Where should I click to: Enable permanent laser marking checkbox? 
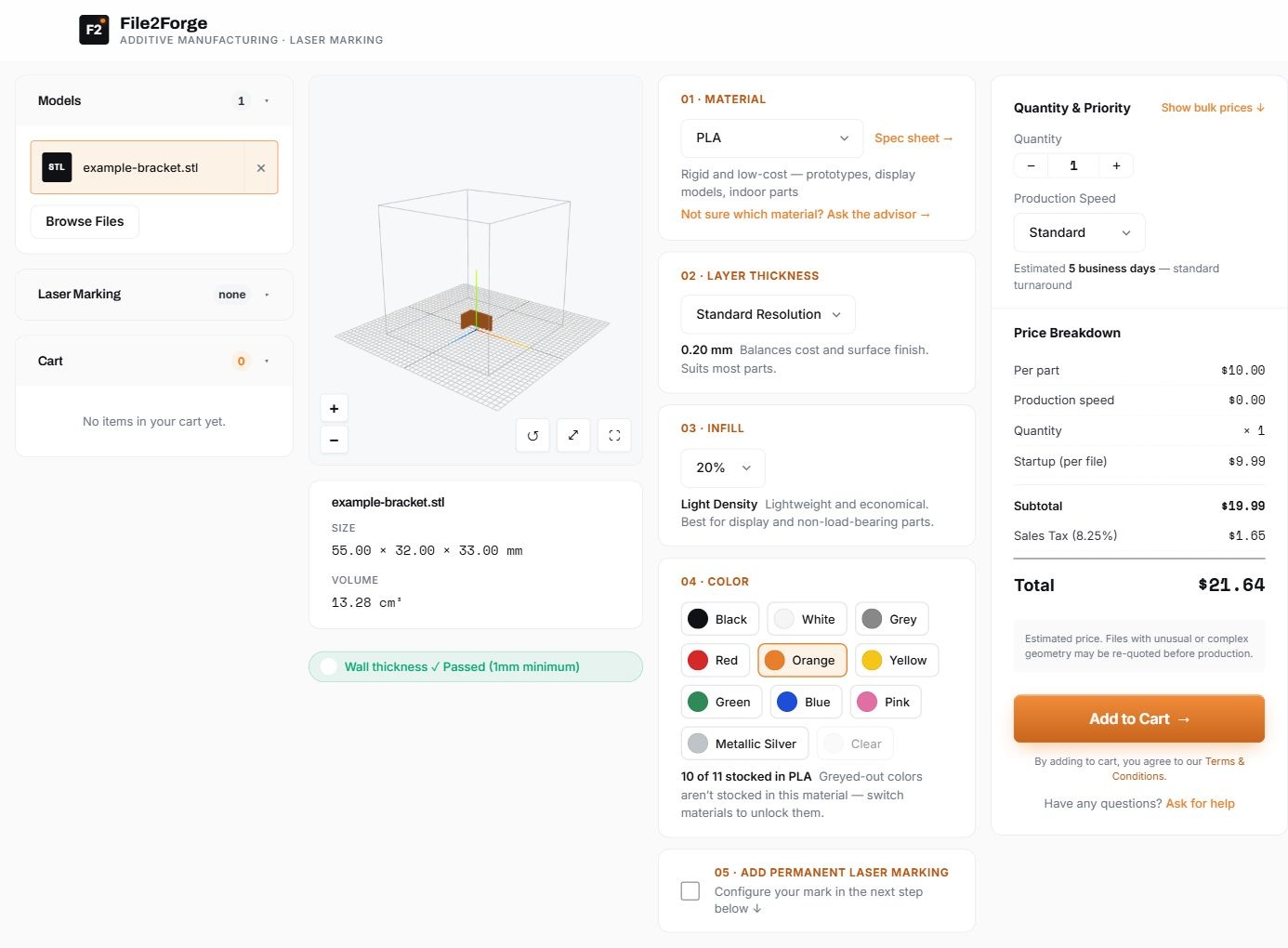[x=690, y=891]
